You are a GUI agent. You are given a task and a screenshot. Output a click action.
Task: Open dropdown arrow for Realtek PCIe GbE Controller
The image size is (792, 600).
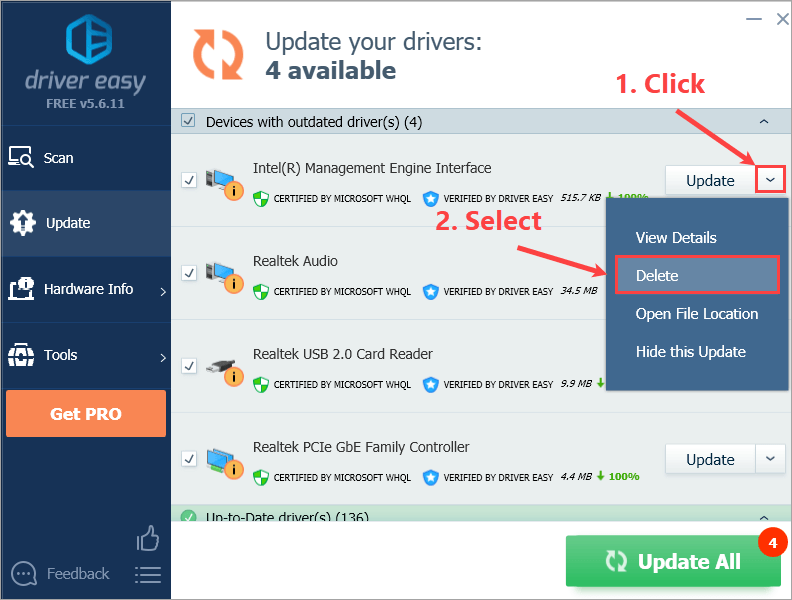point(770,459)
